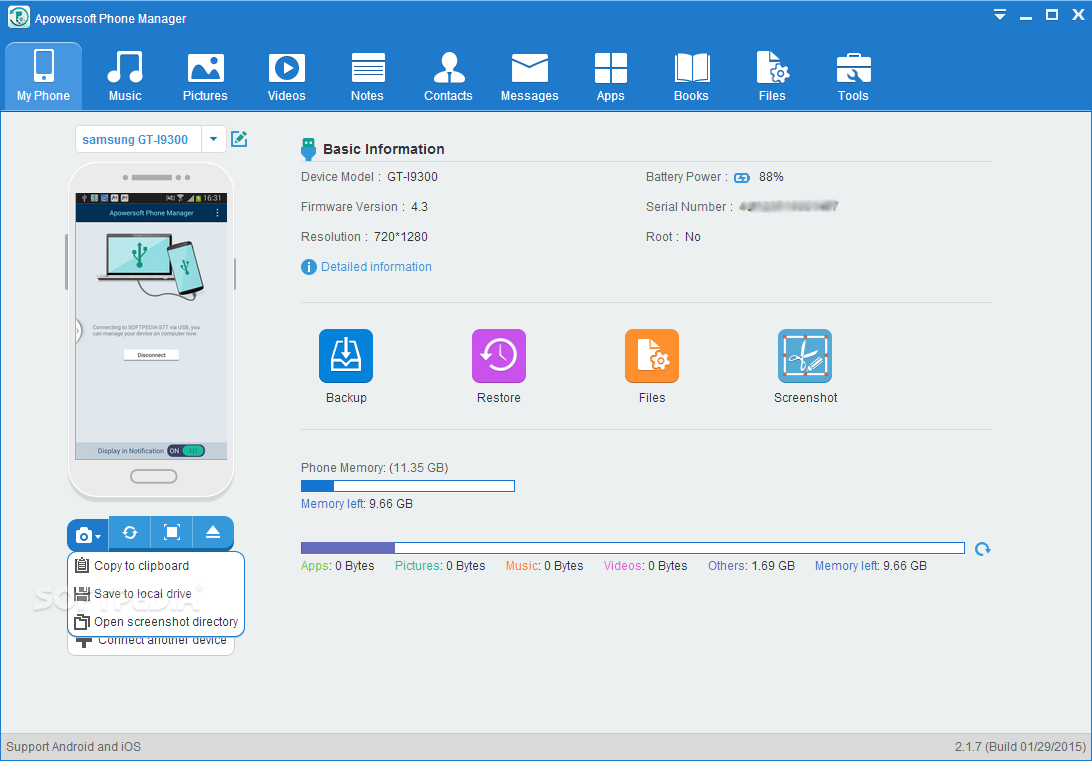Go to the Notes tab
Viewport: 1092px width, 761px height.
[367, 77]
